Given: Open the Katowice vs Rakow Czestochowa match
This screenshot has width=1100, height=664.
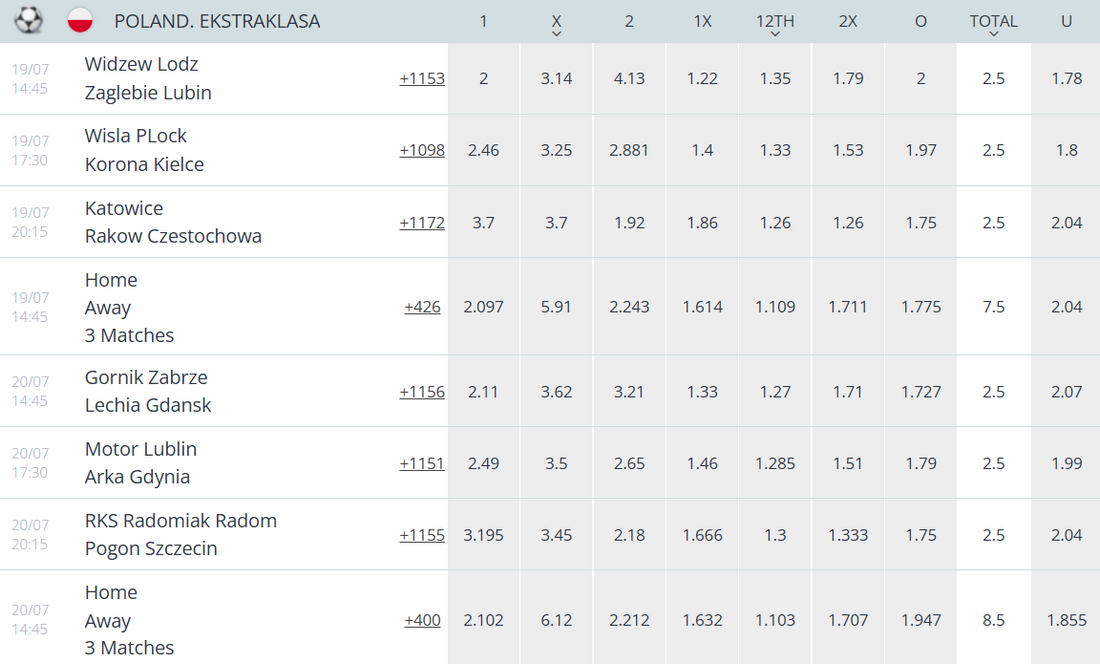Looking at the screenshot, I should tap(173, 222).
